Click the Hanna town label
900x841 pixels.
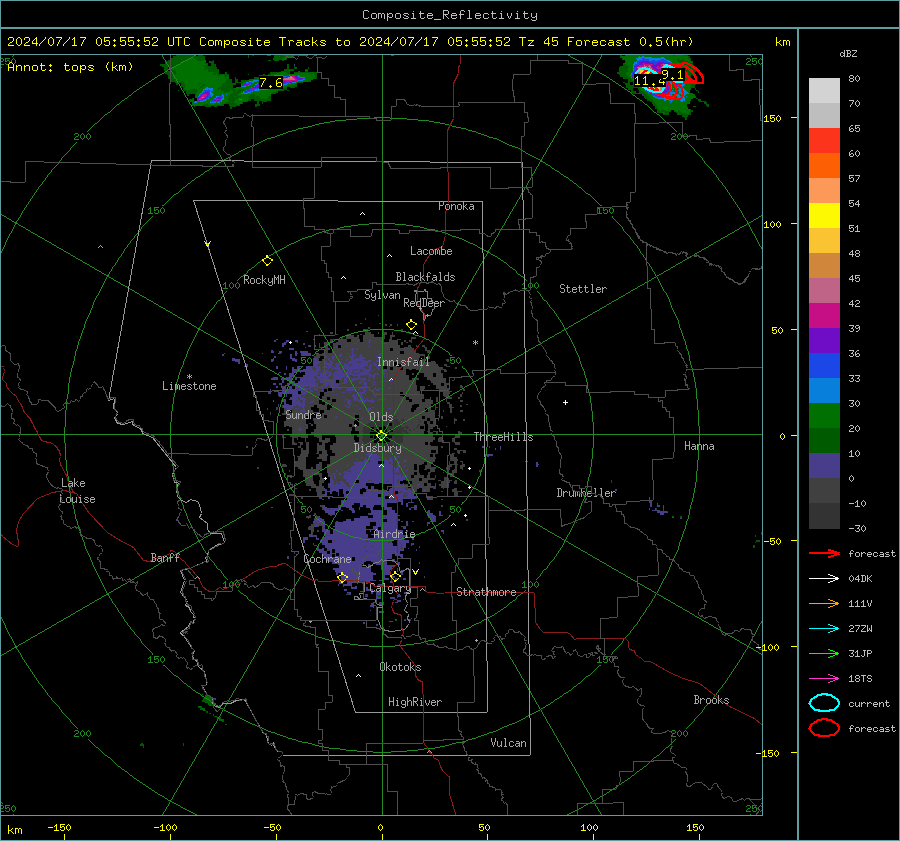699,446
